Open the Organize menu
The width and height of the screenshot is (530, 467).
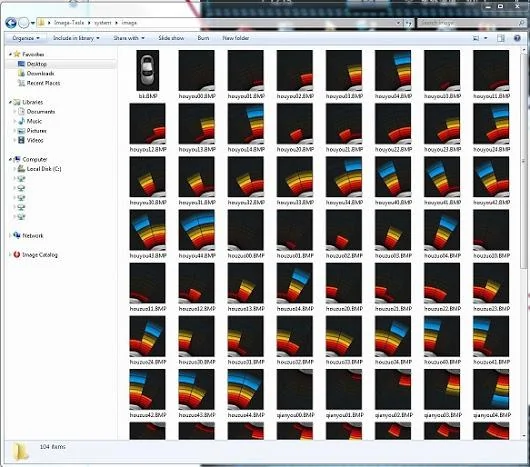[x=26, y=38]
